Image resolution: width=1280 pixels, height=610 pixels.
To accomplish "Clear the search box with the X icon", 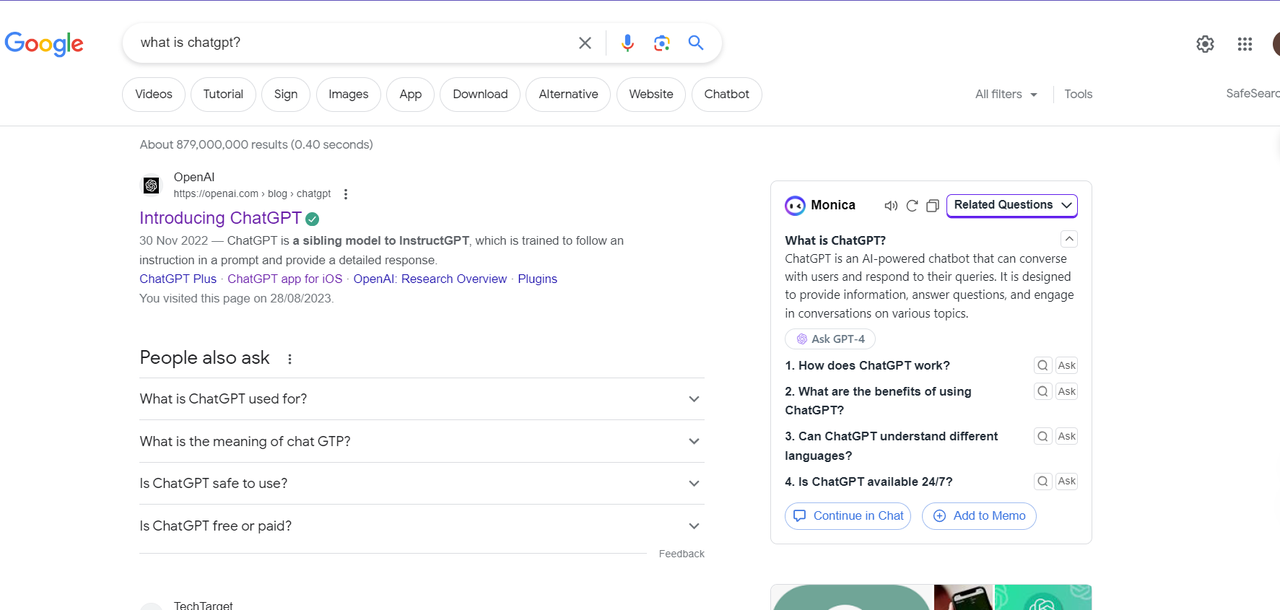I will [585, 43].
